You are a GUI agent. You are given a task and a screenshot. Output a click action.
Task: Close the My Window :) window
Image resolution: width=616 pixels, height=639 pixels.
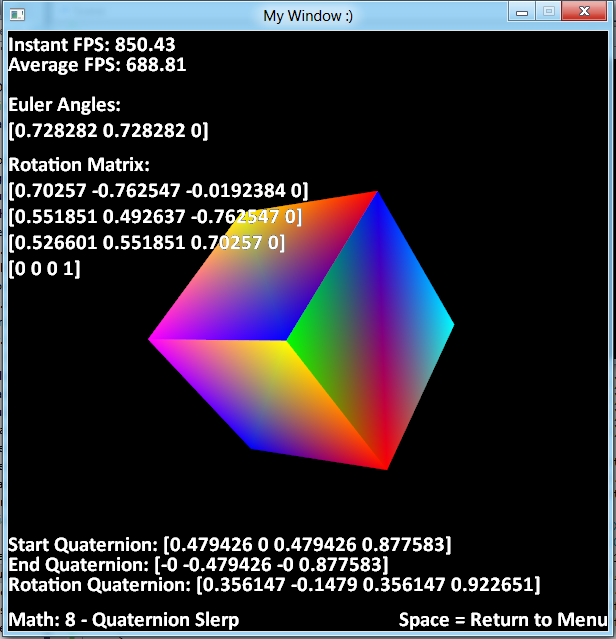584,11
